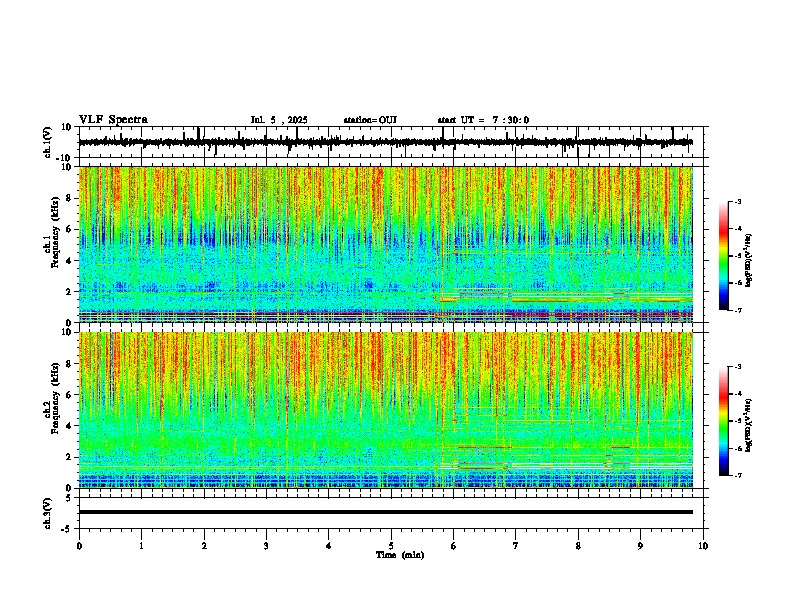The height and width of the screenshot is (612, 792).
Task: Select the date text "Jul 5, 2025"
Action: (279, 120)
